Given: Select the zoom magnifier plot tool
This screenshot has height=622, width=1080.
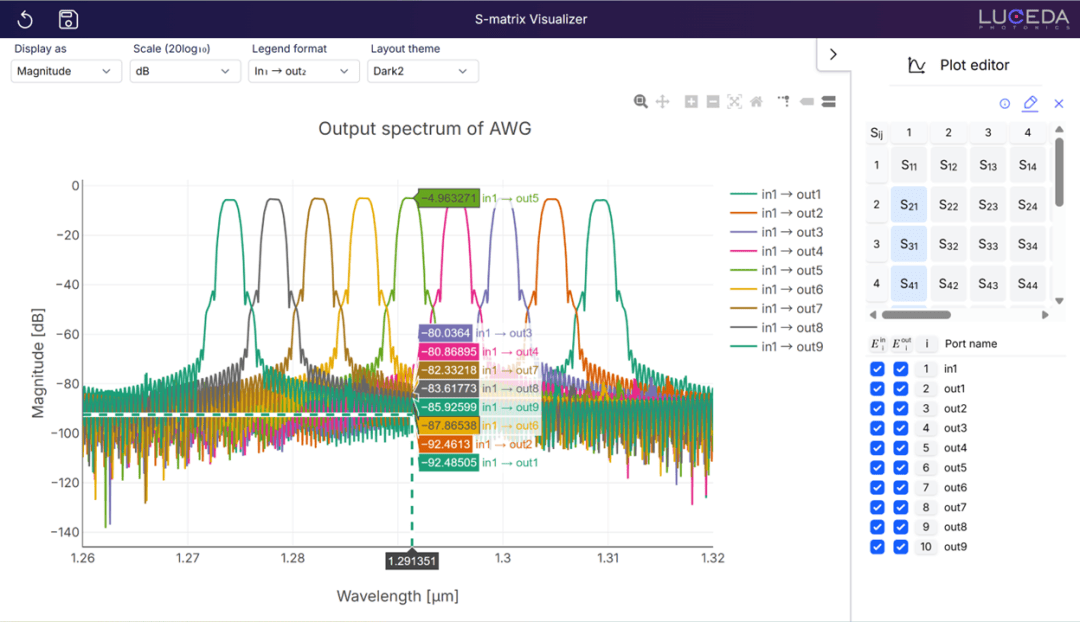Looking at the screenshot, I should pos(641,101).
